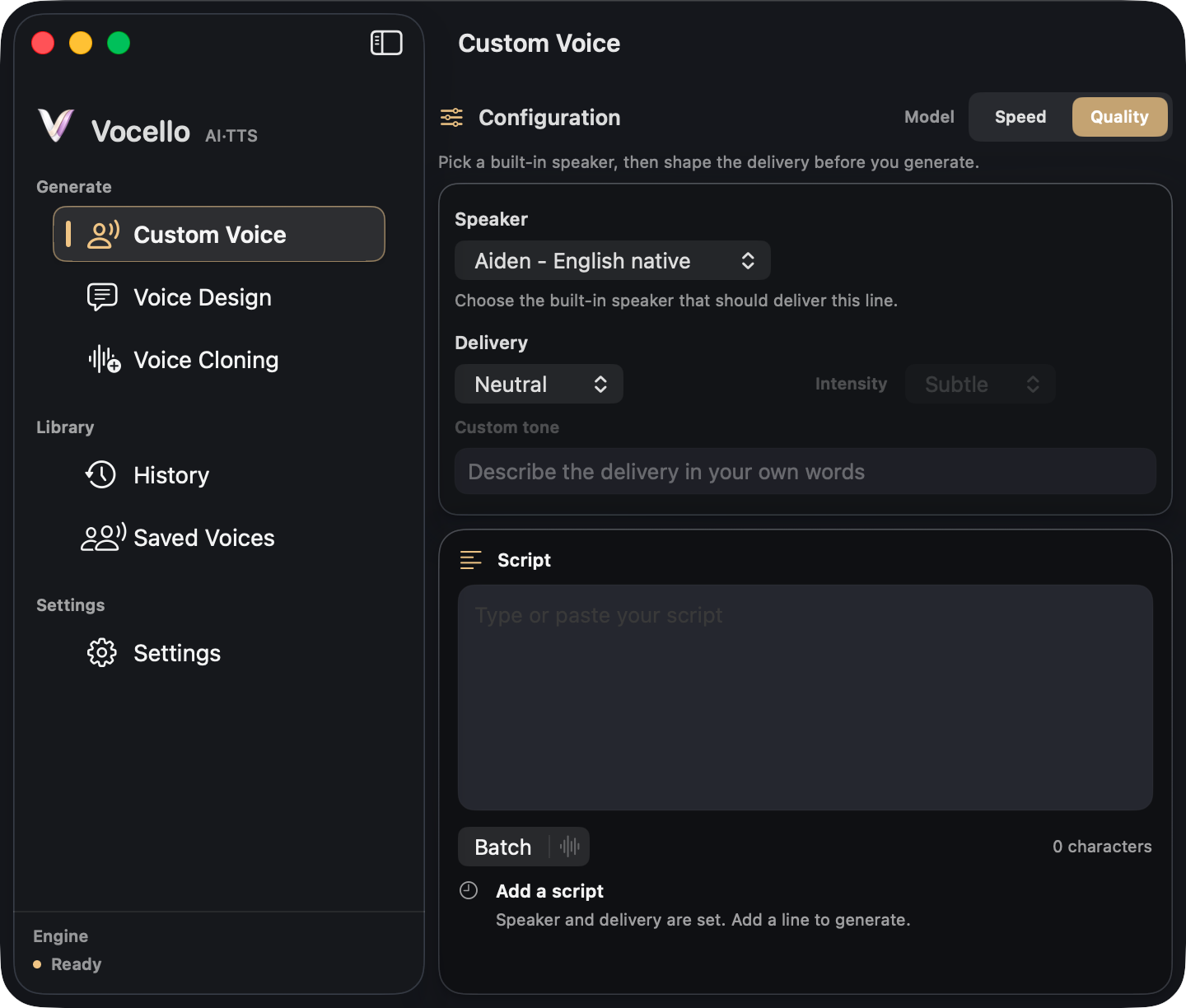Click the "Intensity" label
Screen dimensions: 1186x1008
point(851,384)
